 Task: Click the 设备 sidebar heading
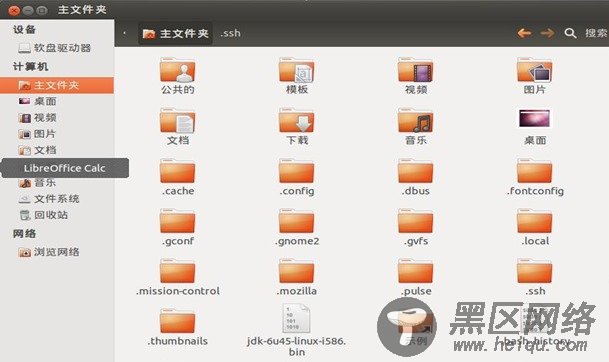(x=24, y=30)
